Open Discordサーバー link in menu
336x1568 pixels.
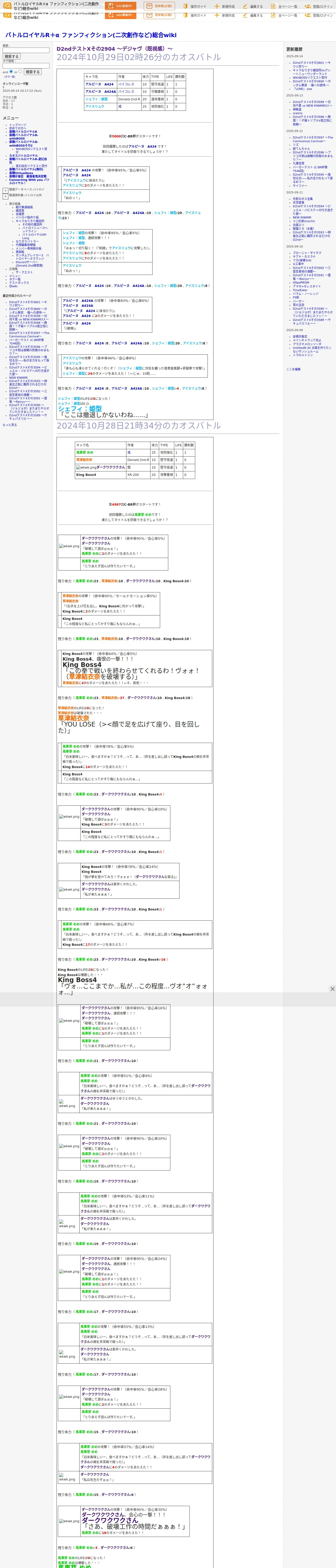point(29,264)
